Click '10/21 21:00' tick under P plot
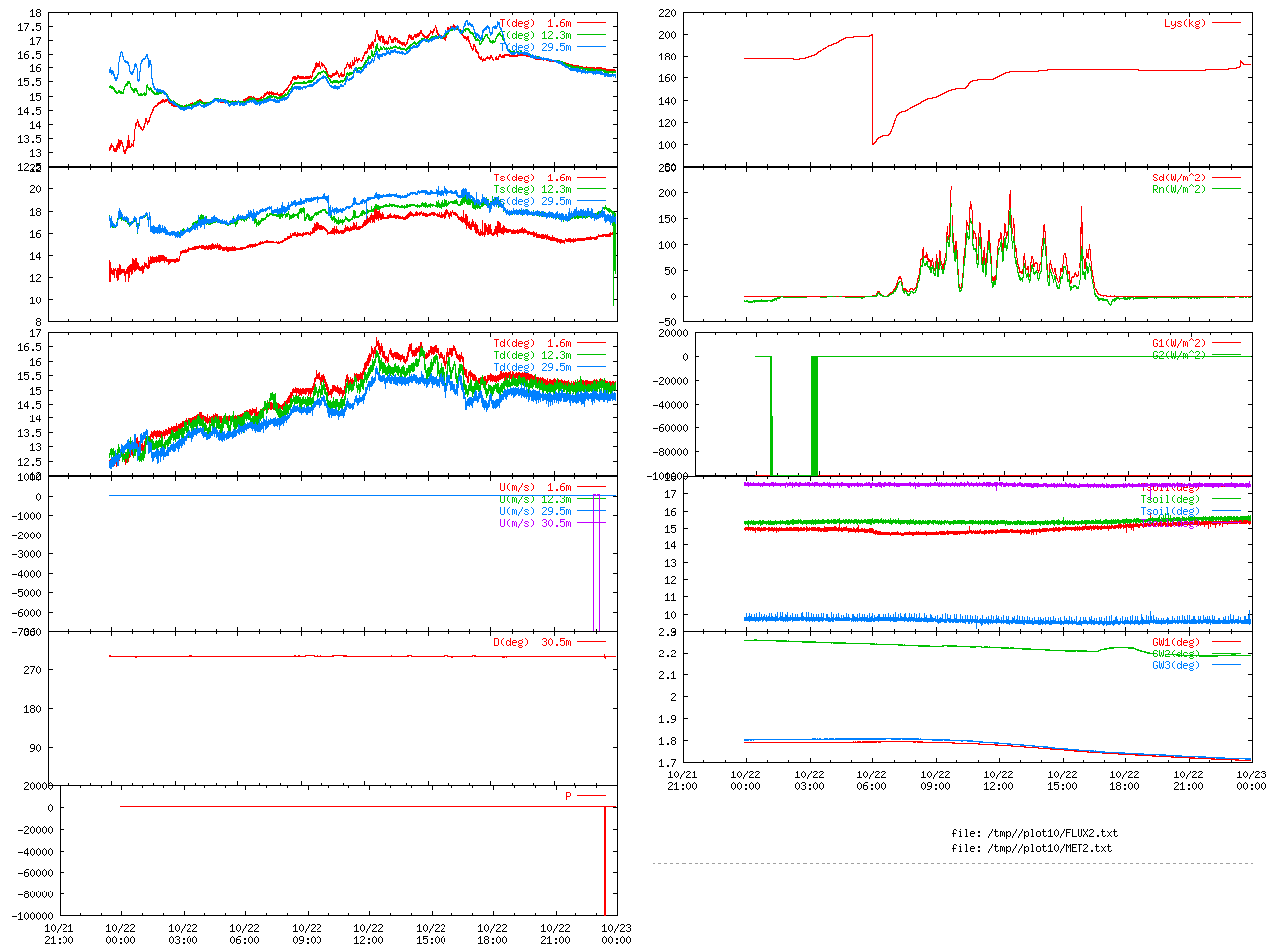The width and height of the screenshot is (1270, 952). coord(59,934)
